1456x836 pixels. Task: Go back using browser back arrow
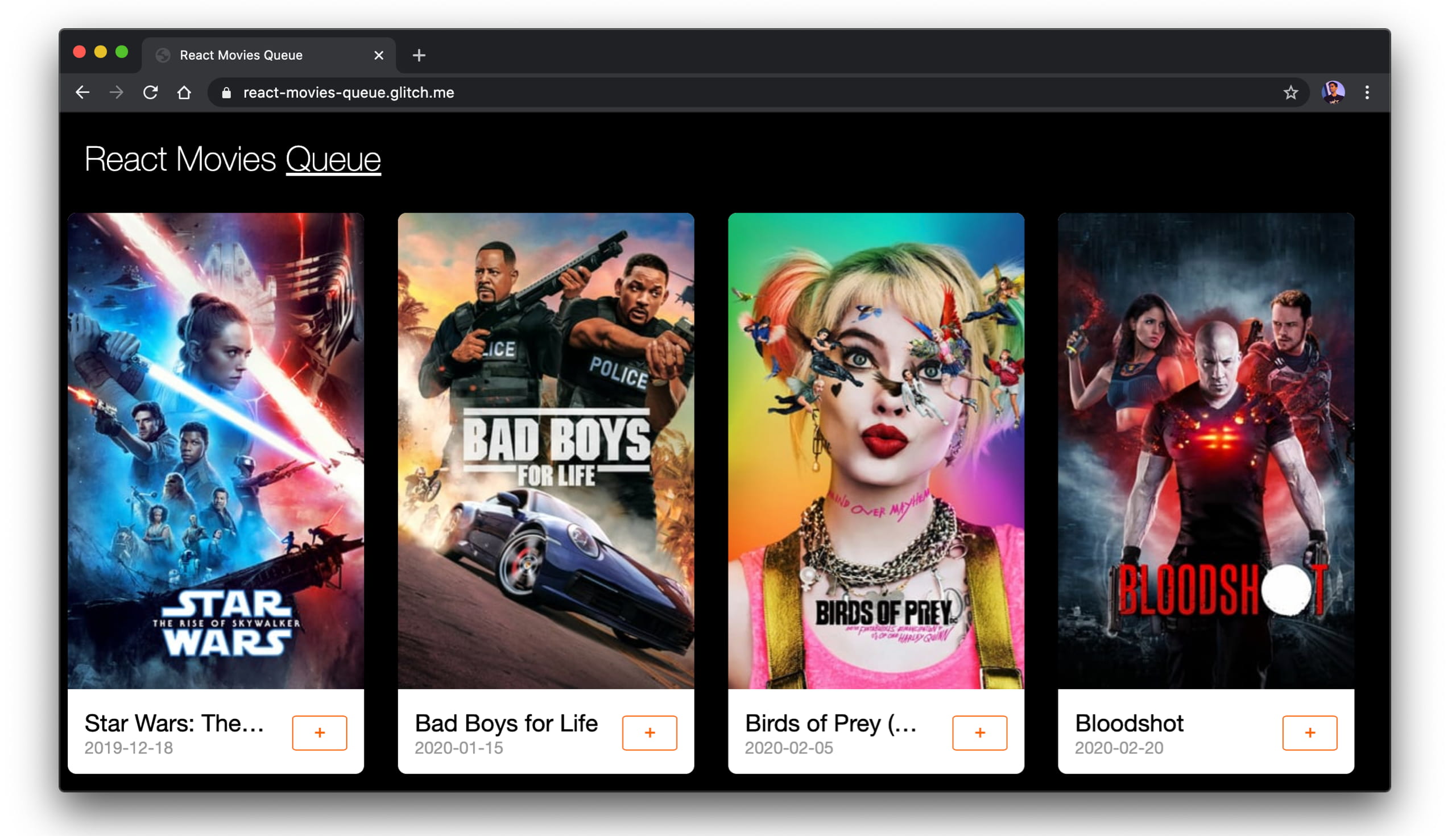82,93
